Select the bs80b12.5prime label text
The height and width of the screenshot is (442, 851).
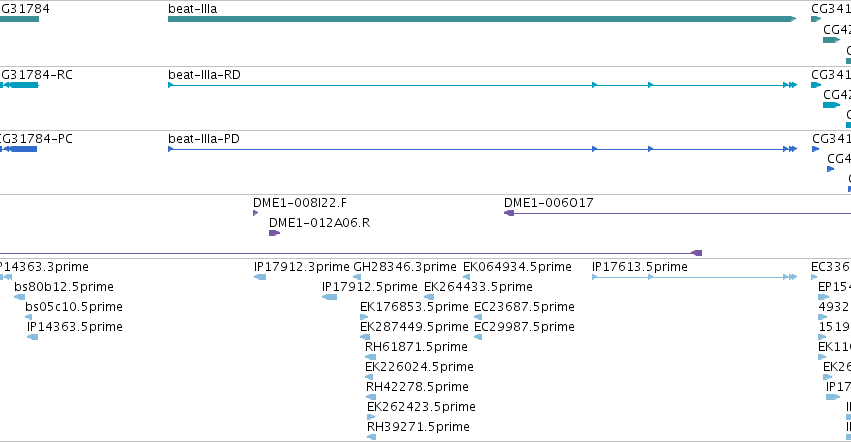pos(64,287)
